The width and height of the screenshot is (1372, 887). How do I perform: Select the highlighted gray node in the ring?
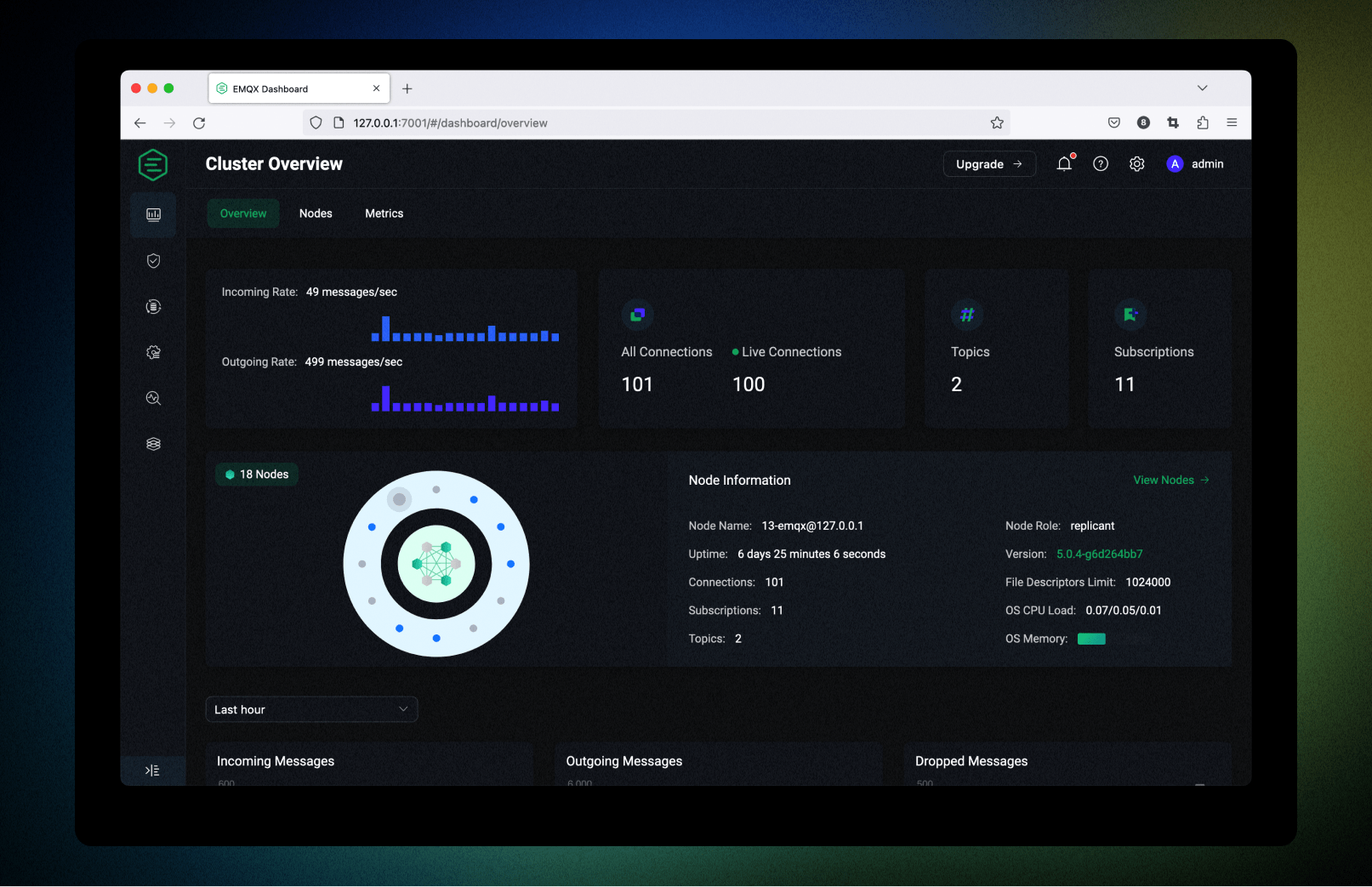pos(399,499)
